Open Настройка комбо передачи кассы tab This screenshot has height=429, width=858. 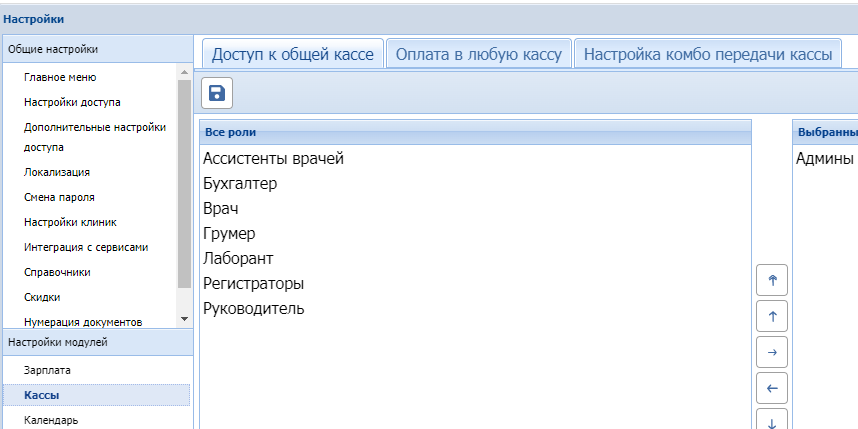click(707, 54)
